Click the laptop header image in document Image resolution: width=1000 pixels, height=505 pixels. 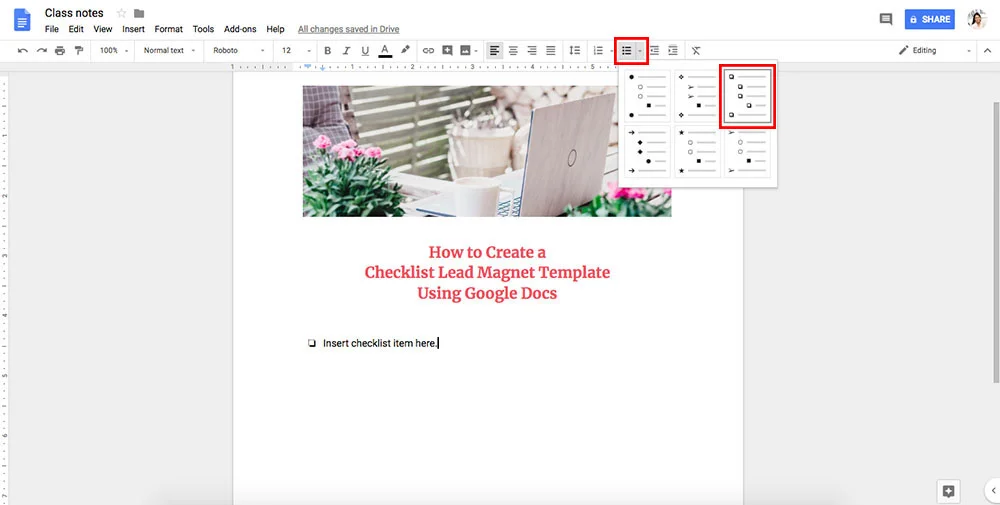tap(487, 151)
